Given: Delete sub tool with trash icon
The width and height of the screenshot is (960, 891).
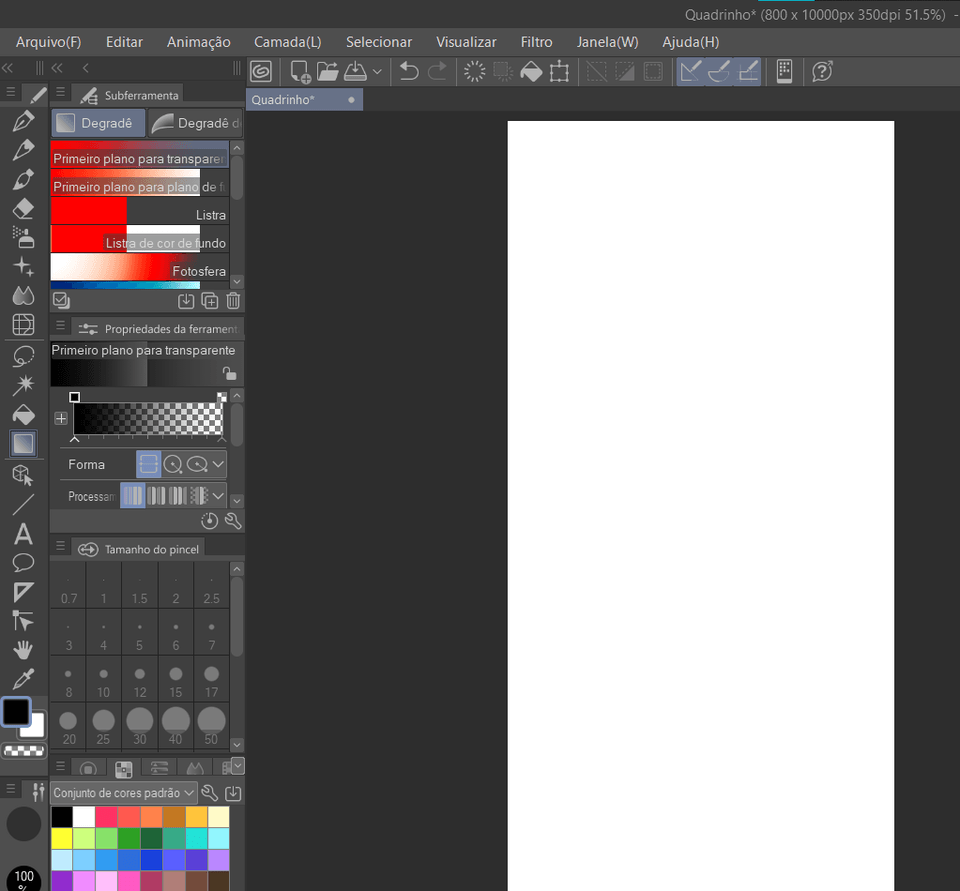Looking at the screenshot, I should (233, 301).
